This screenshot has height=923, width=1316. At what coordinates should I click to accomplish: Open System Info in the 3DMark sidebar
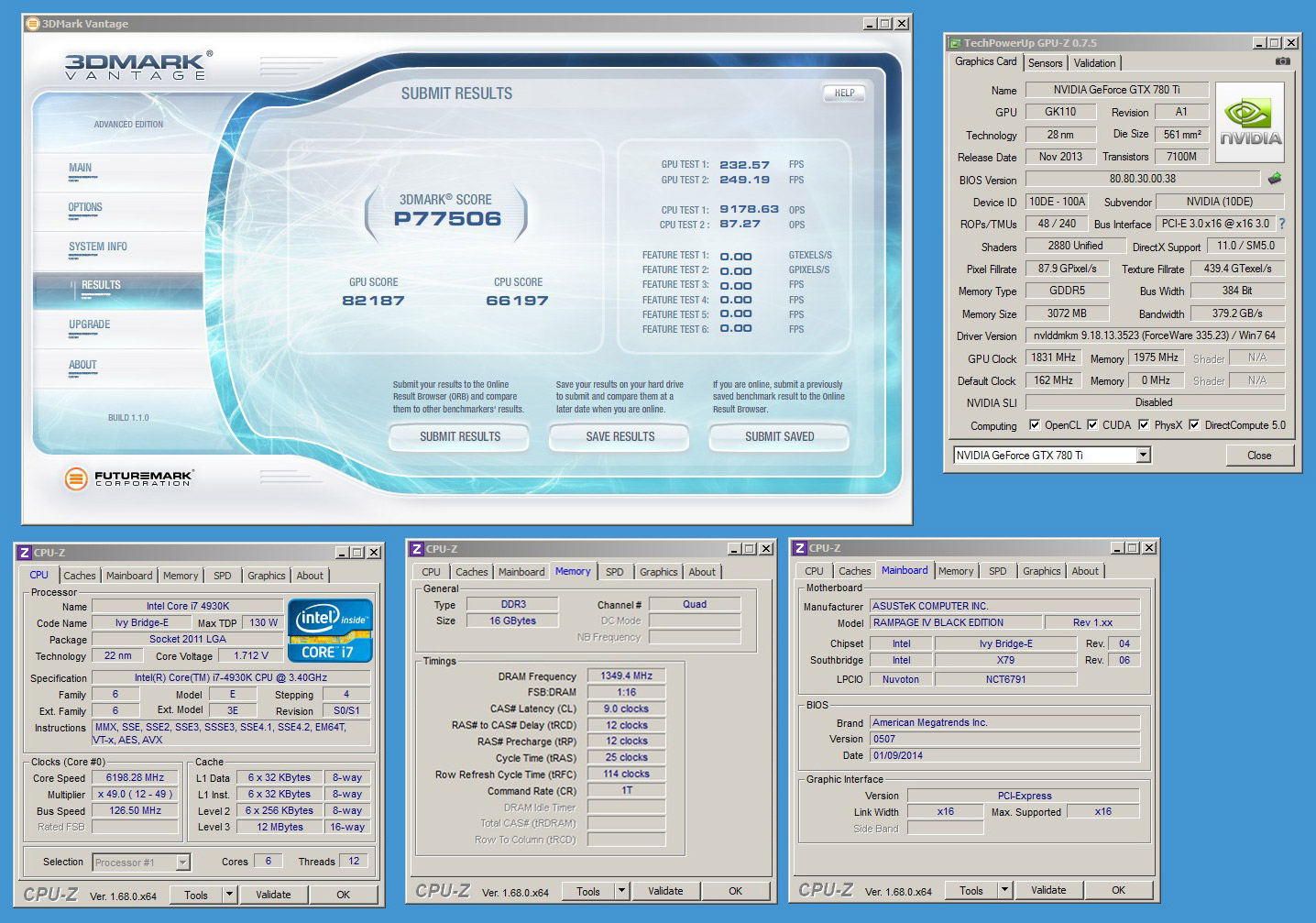(x=98, y=247)
